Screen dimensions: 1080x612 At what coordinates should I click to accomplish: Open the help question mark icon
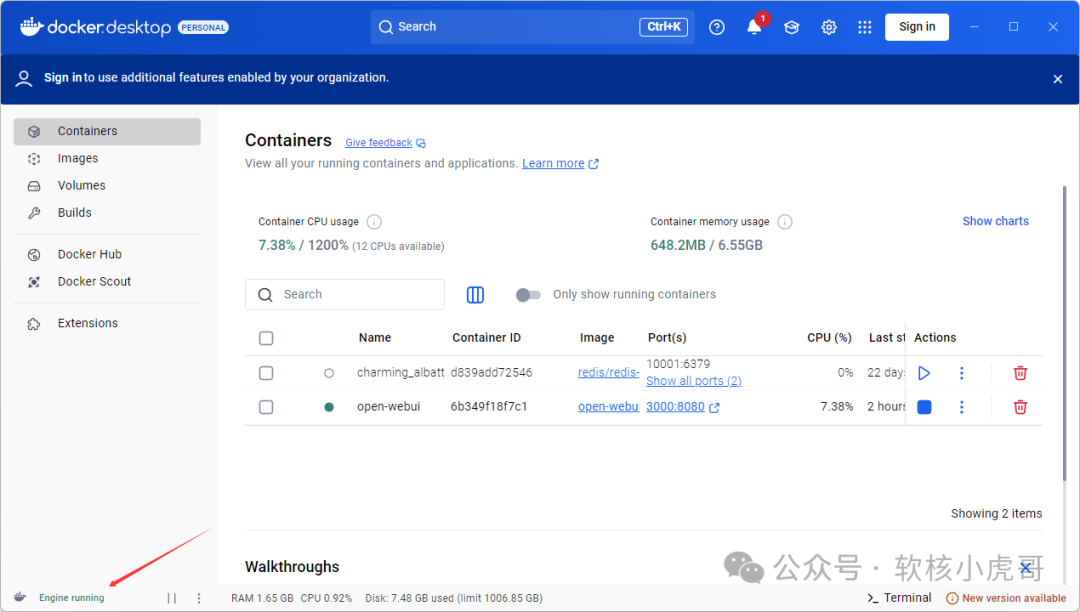716,27
